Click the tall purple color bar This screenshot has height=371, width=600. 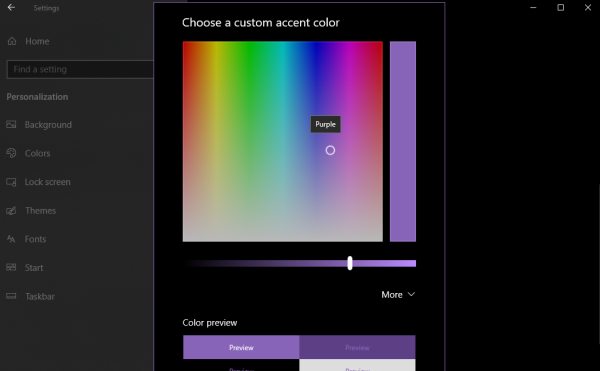tap(403, 142)
